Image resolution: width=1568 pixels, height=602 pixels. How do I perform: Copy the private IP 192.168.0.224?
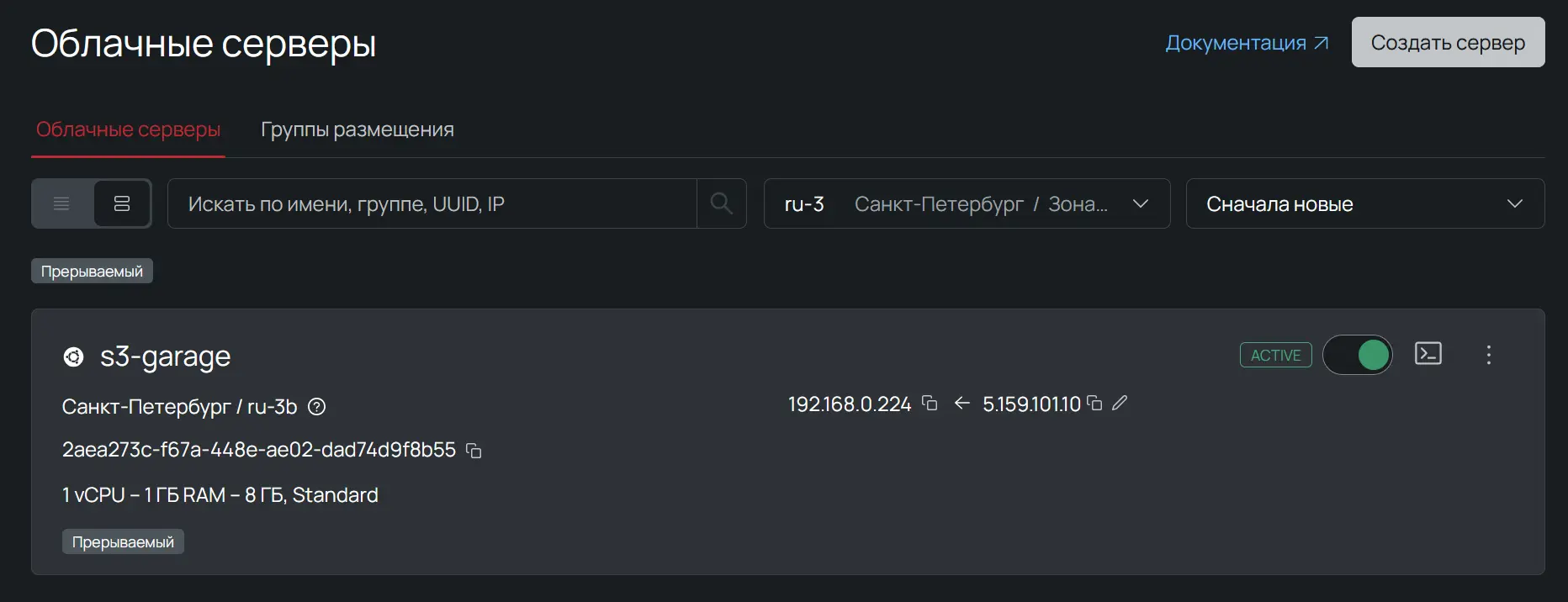pos(930,404)
